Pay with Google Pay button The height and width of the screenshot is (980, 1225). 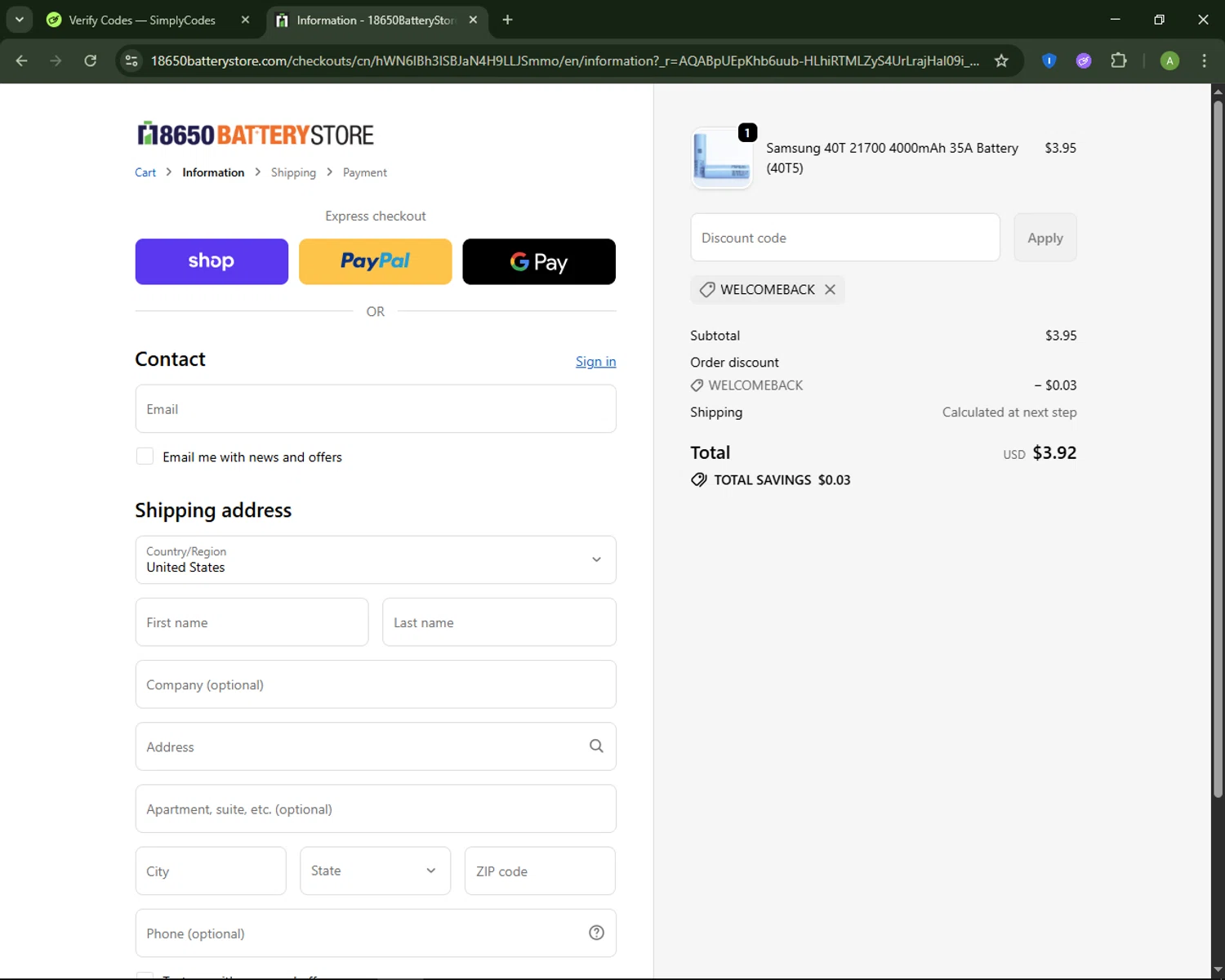539,261
